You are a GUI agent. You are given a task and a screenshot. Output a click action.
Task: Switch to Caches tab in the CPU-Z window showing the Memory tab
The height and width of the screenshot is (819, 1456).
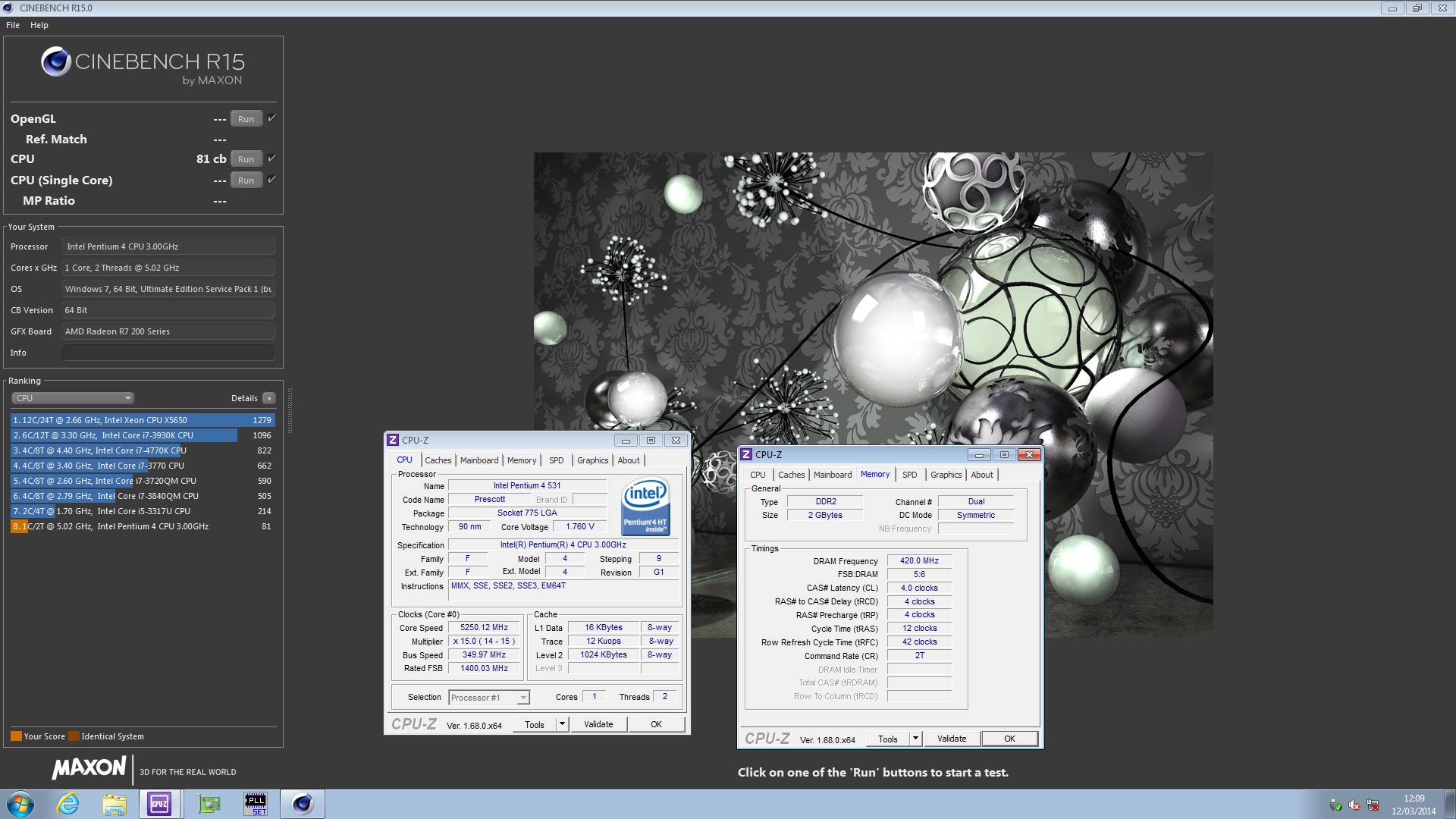coord(791,475)
